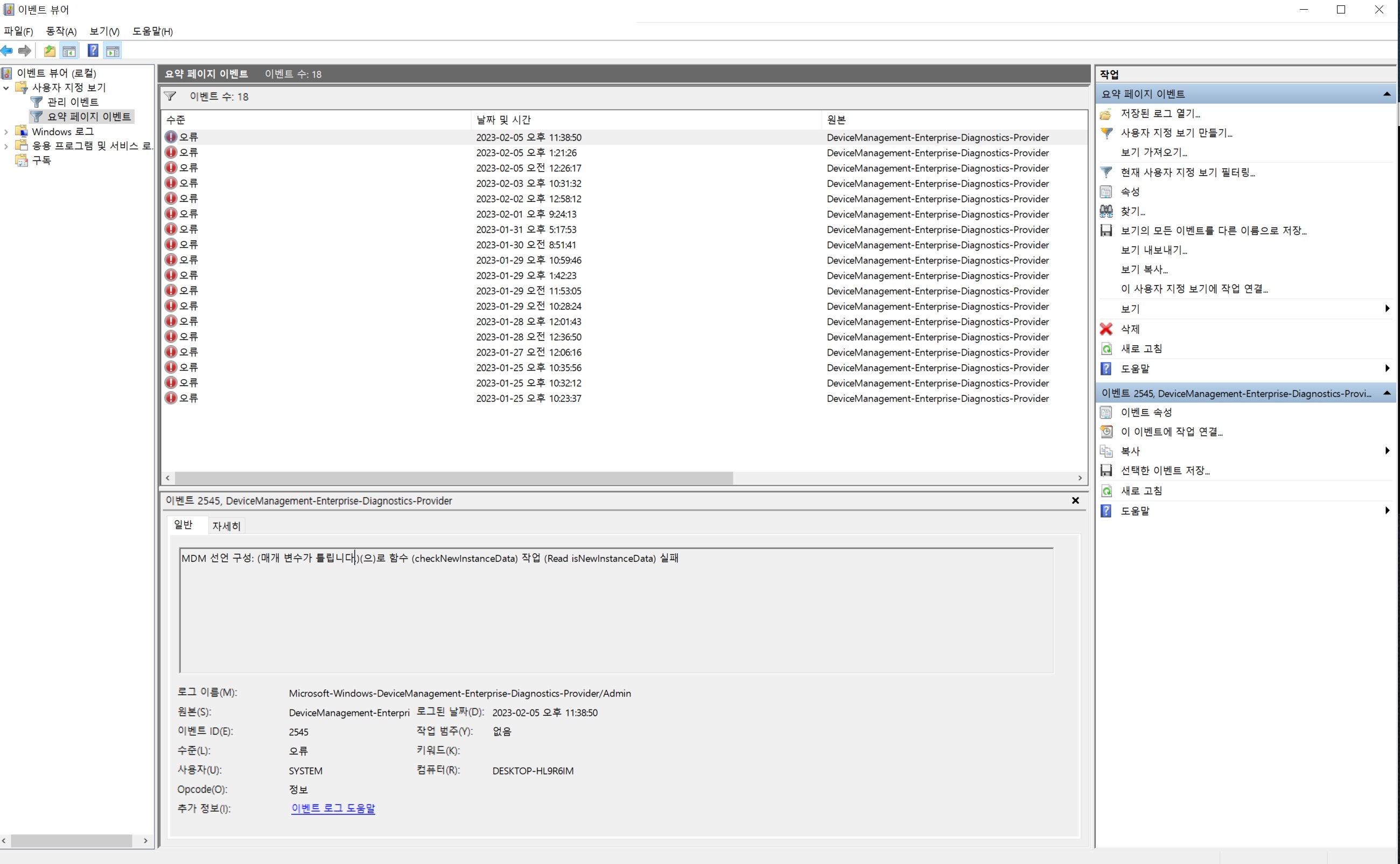
Task: Click the 구독 subscriptions icon in tree
Action: (x=21, y=161)
